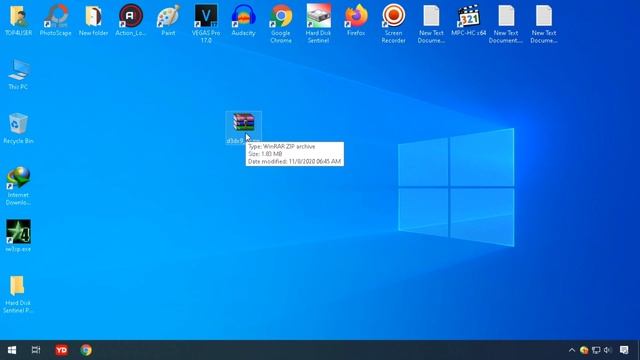Open the red YD taskbar app
640x360 pixels.
pos(61,350)
